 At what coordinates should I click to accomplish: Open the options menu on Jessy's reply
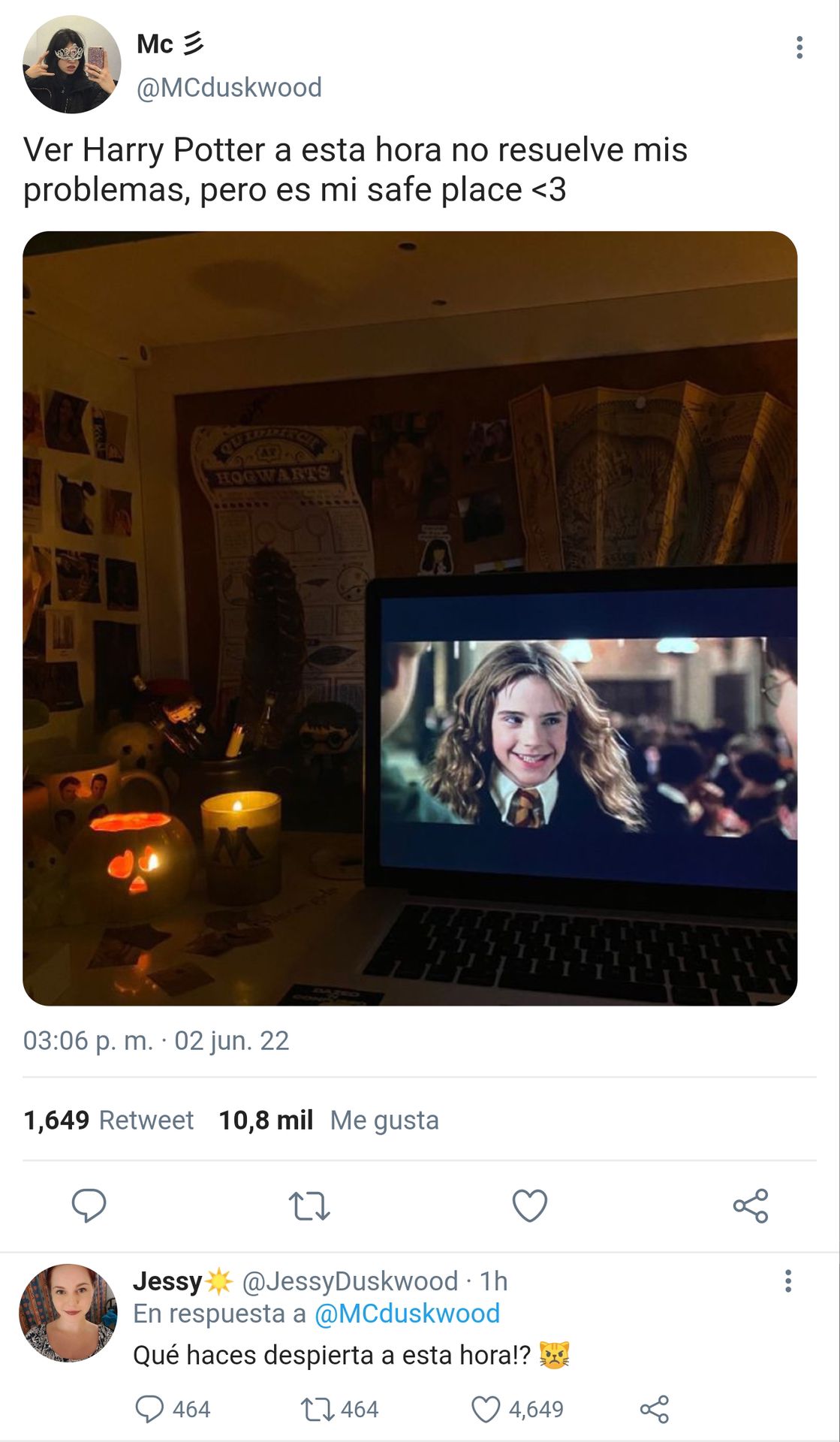788,1281
